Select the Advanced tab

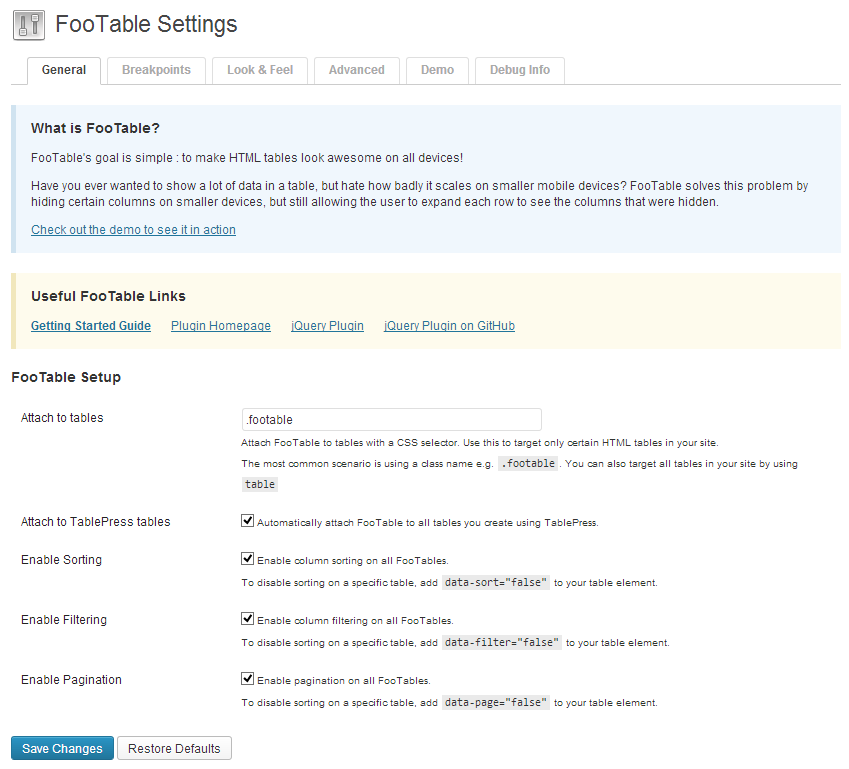pos(356,70)
